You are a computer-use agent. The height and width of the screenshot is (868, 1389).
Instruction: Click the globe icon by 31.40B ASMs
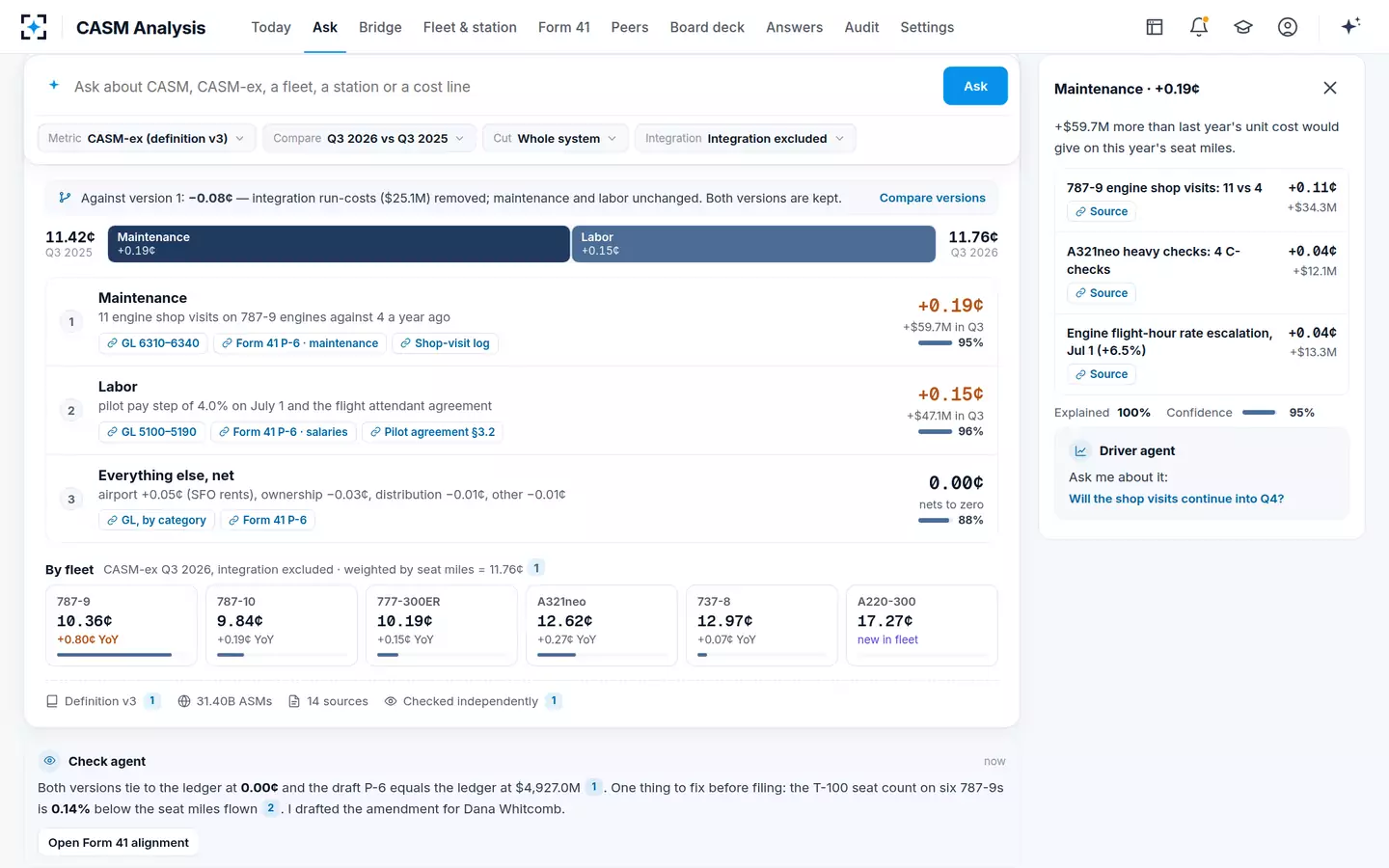click(184, 701)
